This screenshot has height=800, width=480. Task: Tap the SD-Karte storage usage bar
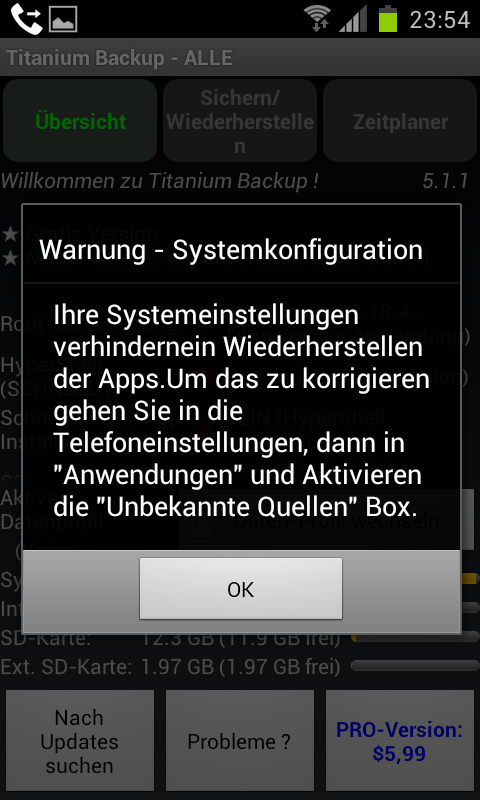(415, 638)
